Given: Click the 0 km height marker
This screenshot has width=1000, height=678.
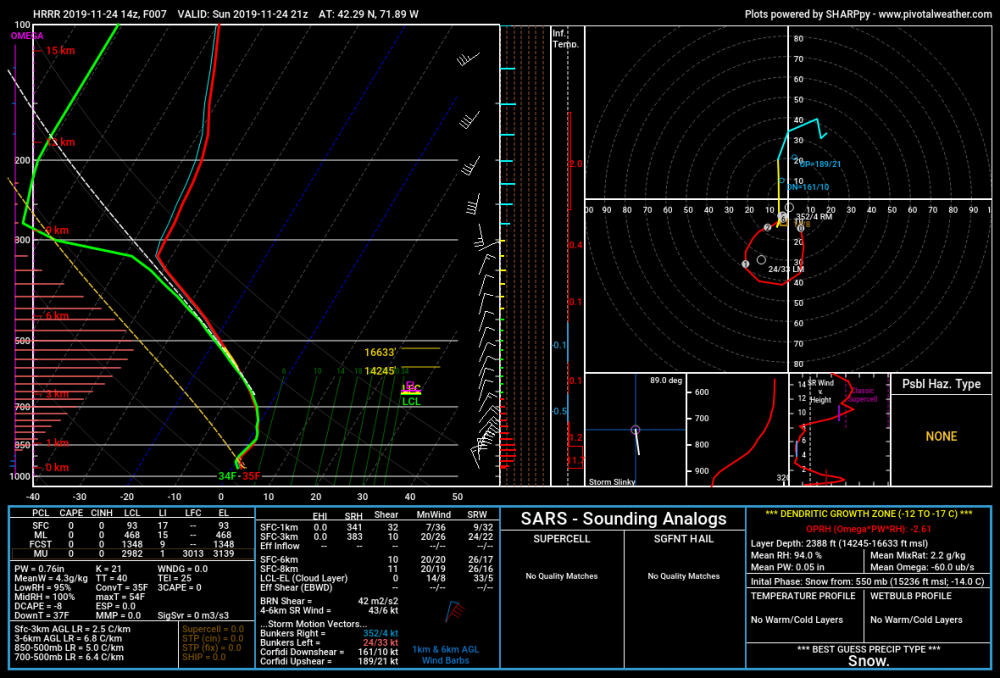Looking at the screenshot, I should 57,468.
